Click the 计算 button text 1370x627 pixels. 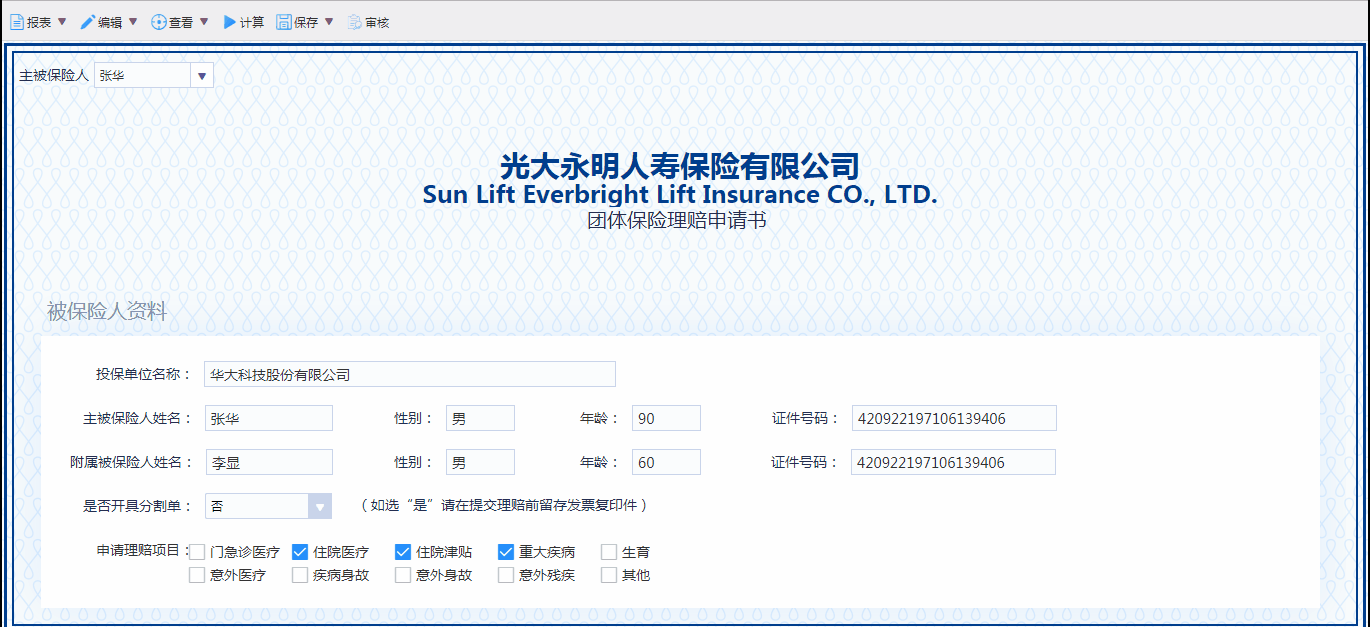252,22
